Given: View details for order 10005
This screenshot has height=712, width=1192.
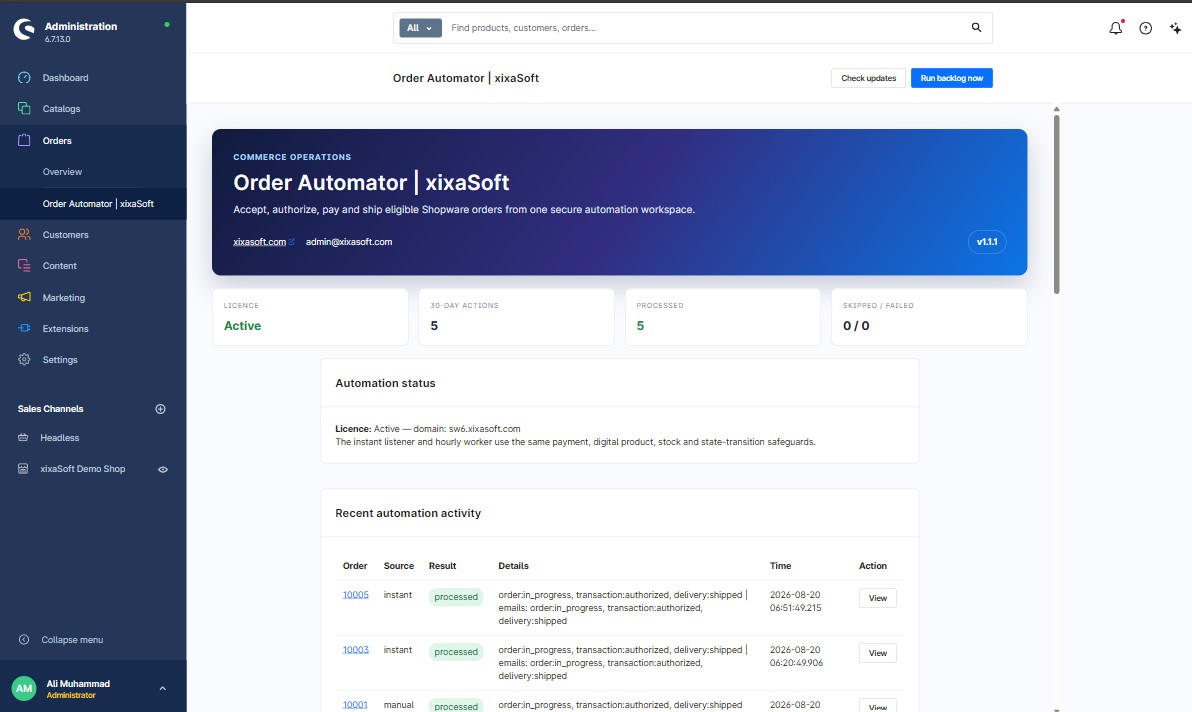Looking at the screenshot, I should [x=877, y=598].
